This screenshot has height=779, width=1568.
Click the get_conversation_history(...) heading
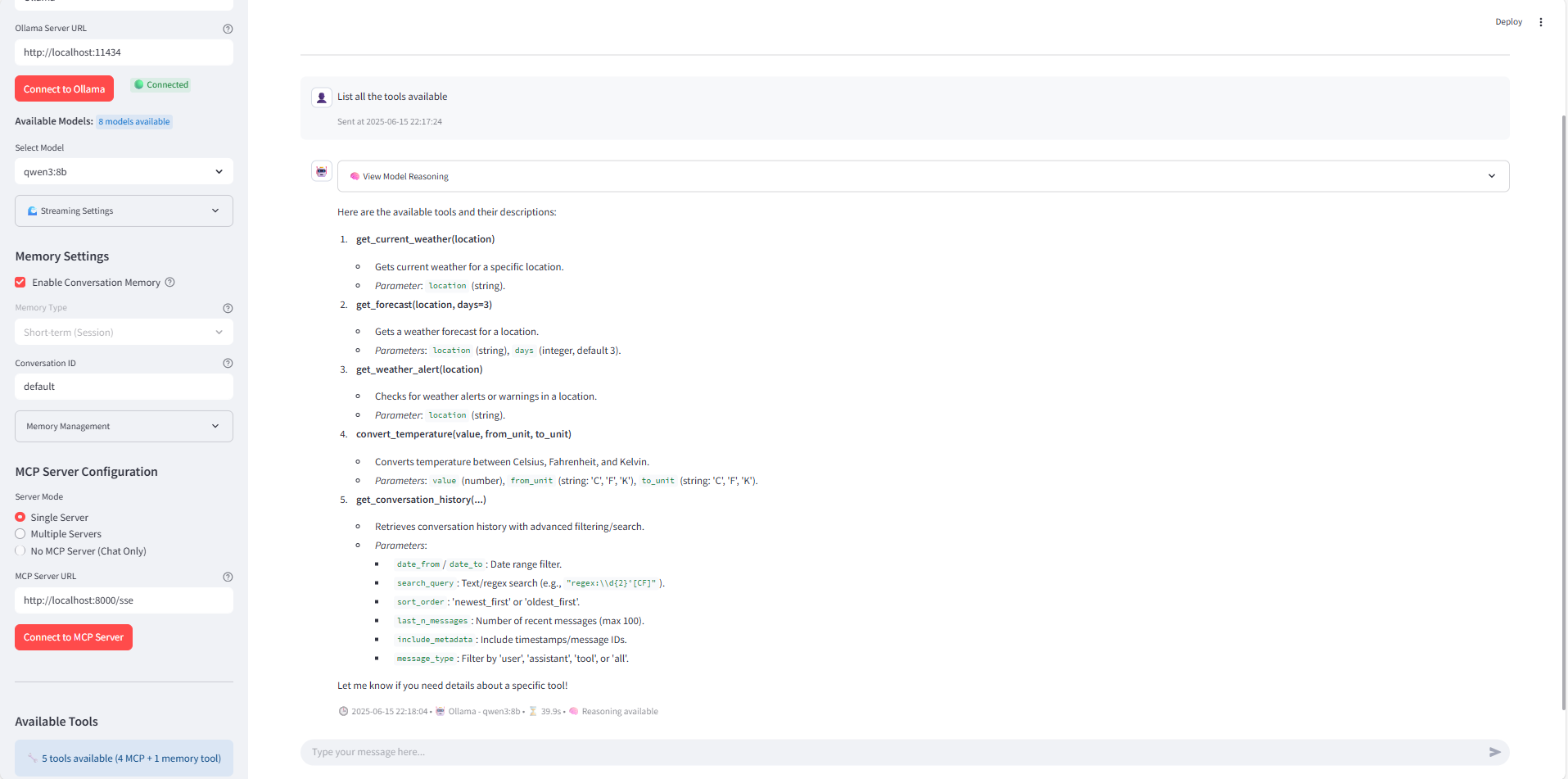(x=421, y=500)
